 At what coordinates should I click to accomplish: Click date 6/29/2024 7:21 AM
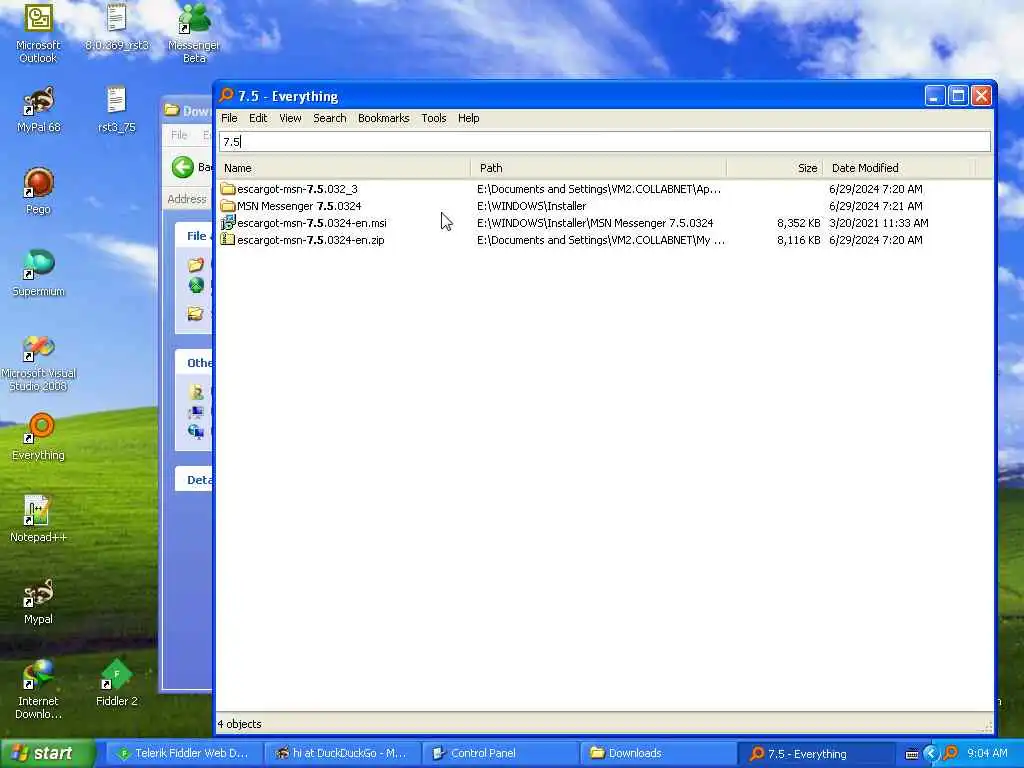[x=876, y=206]
